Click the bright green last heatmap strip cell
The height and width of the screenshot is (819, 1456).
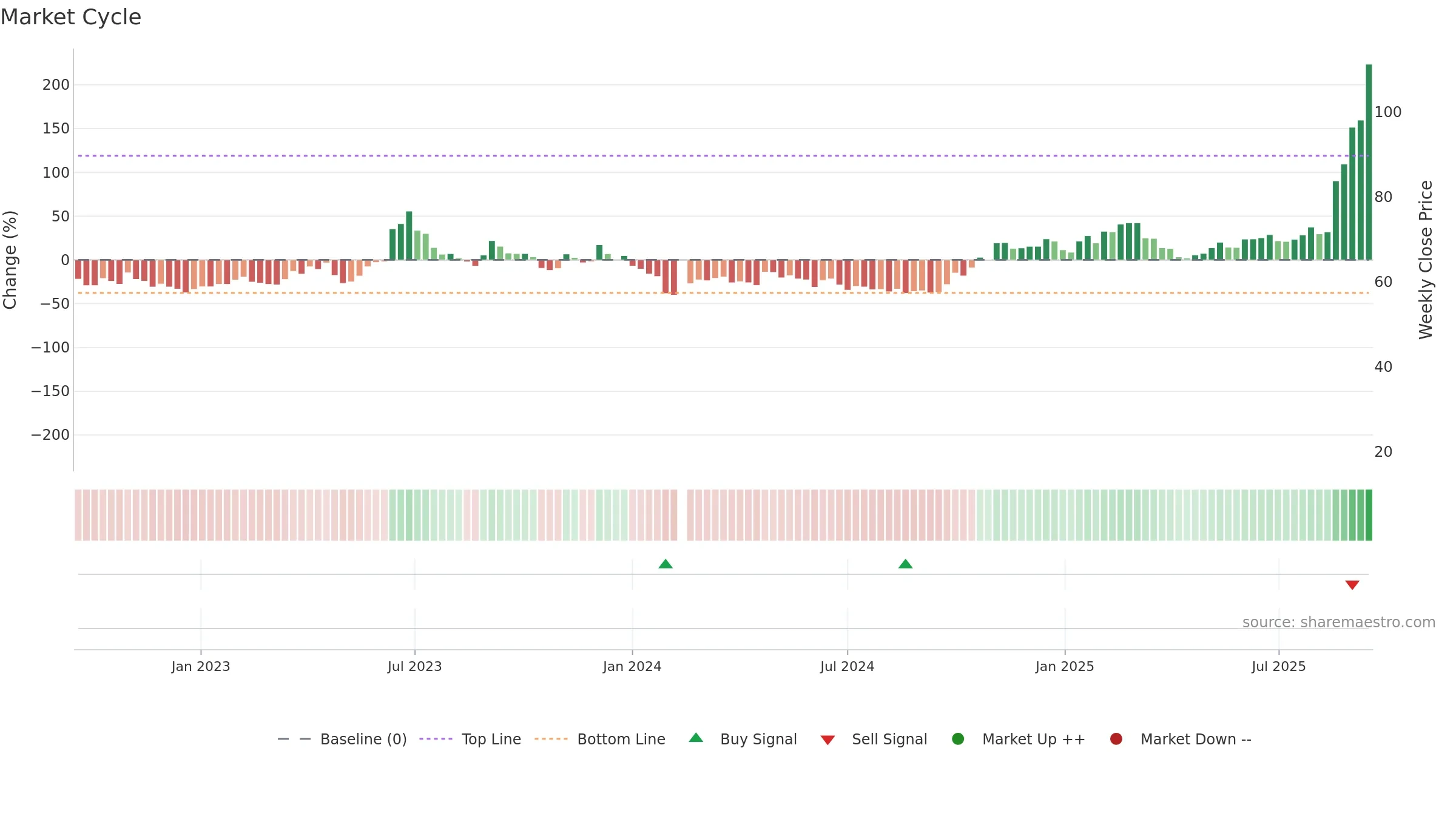1369,515
